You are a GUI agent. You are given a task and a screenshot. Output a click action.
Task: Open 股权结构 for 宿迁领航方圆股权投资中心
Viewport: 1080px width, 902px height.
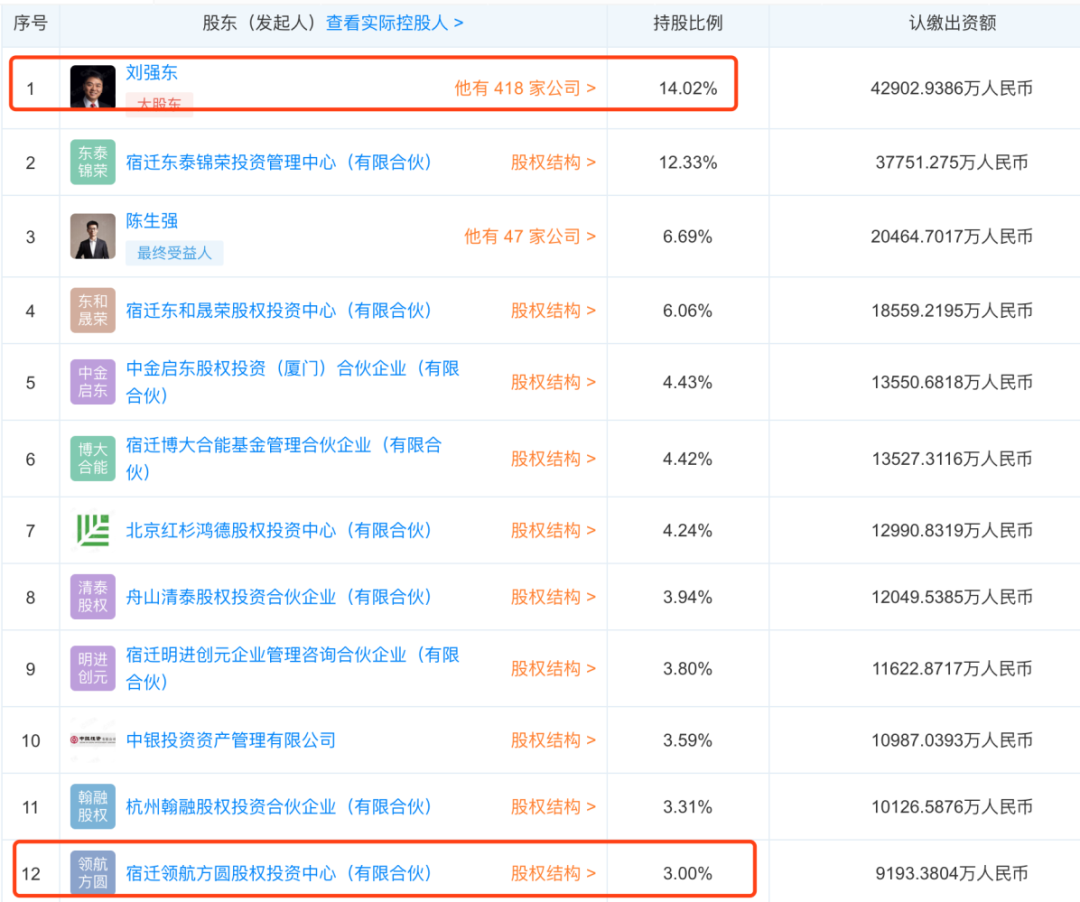coord(553,874)
